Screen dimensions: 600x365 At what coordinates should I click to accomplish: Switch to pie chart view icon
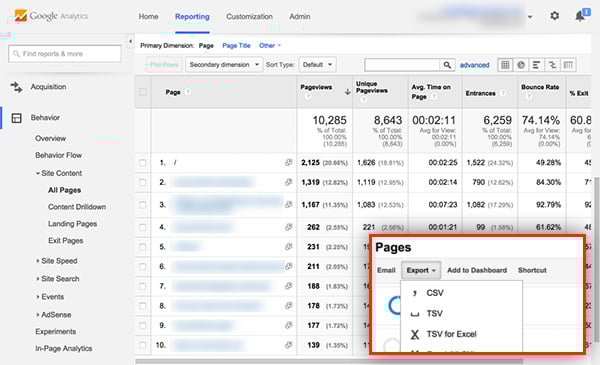[521, 65]
